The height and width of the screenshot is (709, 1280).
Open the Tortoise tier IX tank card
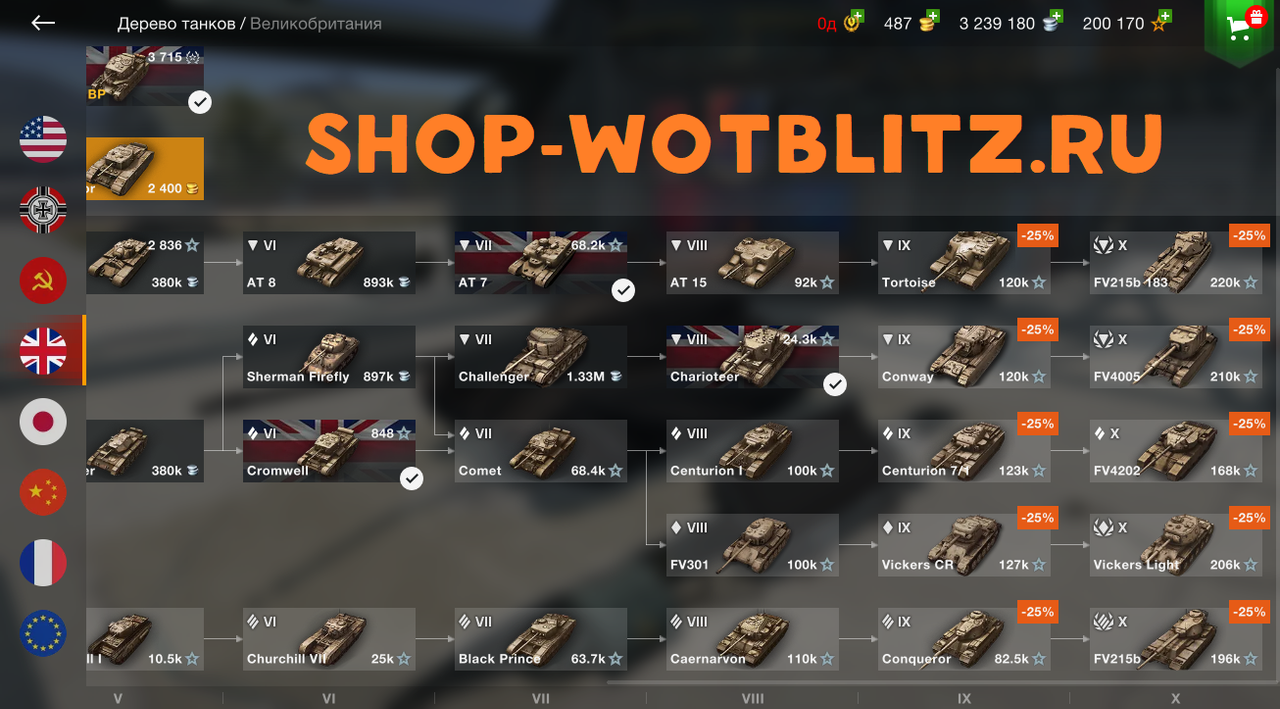(964, 263)
